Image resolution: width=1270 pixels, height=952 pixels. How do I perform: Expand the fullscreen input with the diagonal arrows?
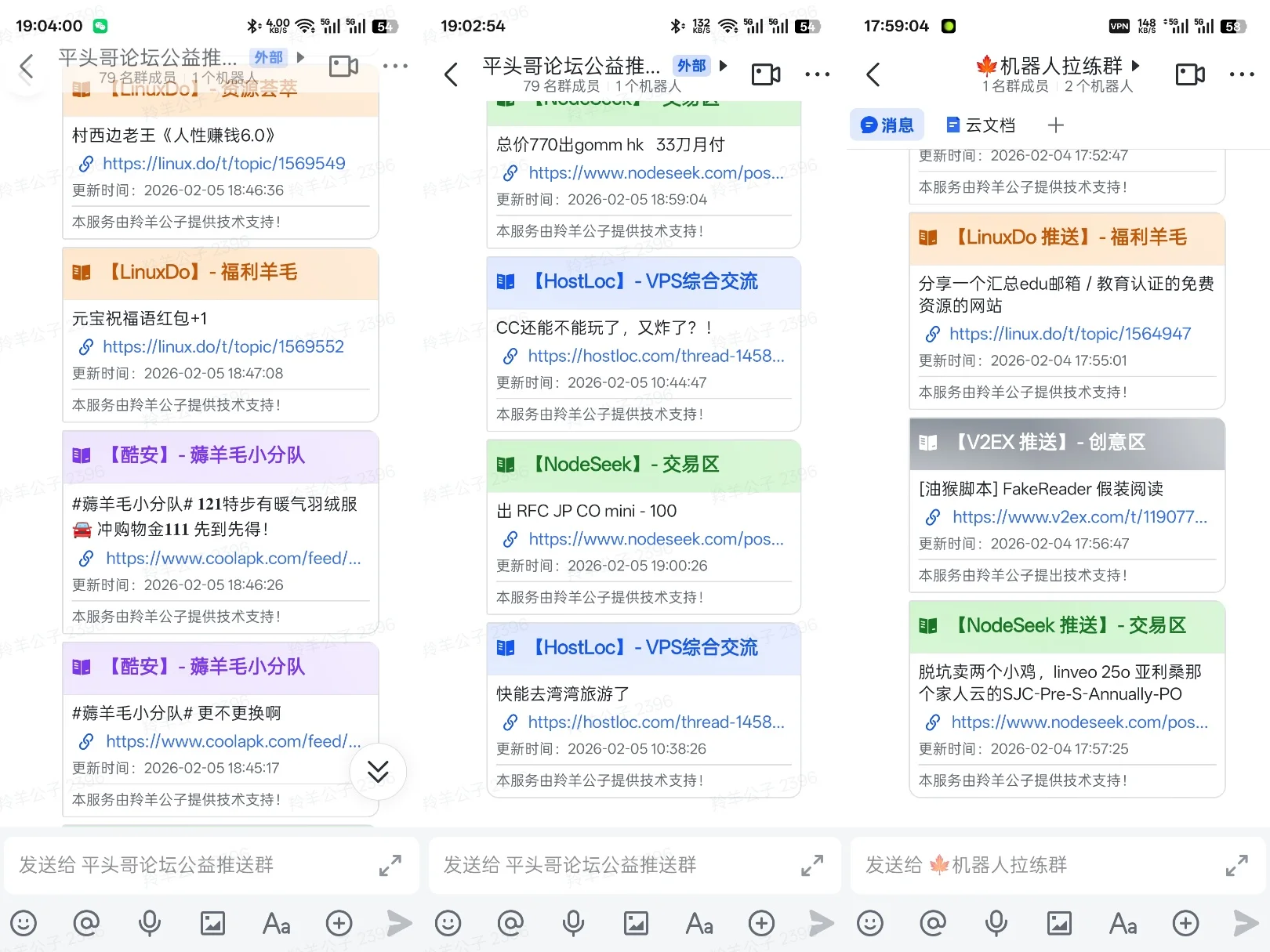(1237, 866)
